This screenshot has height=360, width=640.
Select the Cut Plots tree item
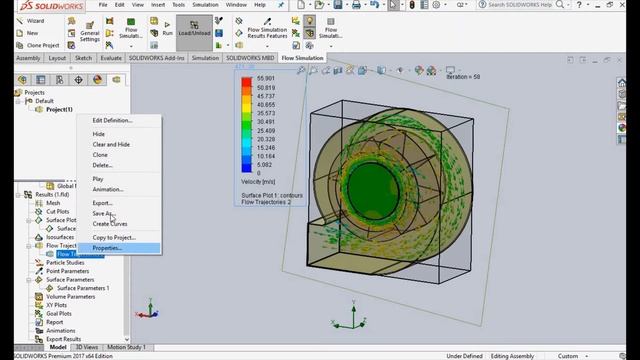[x=57, y=211]
